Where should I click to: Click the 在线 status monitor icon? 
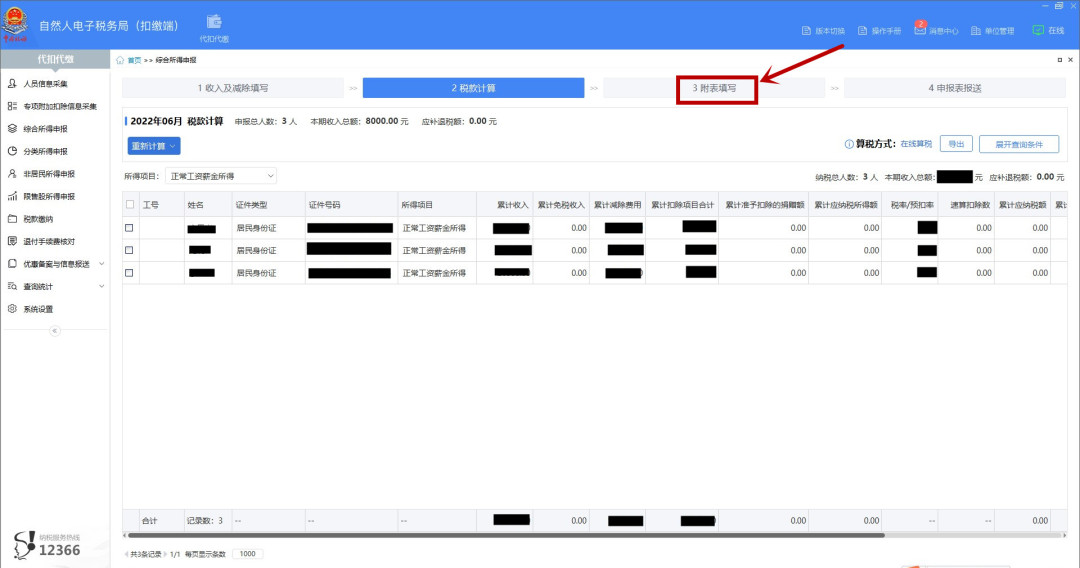click(1038, 30)
